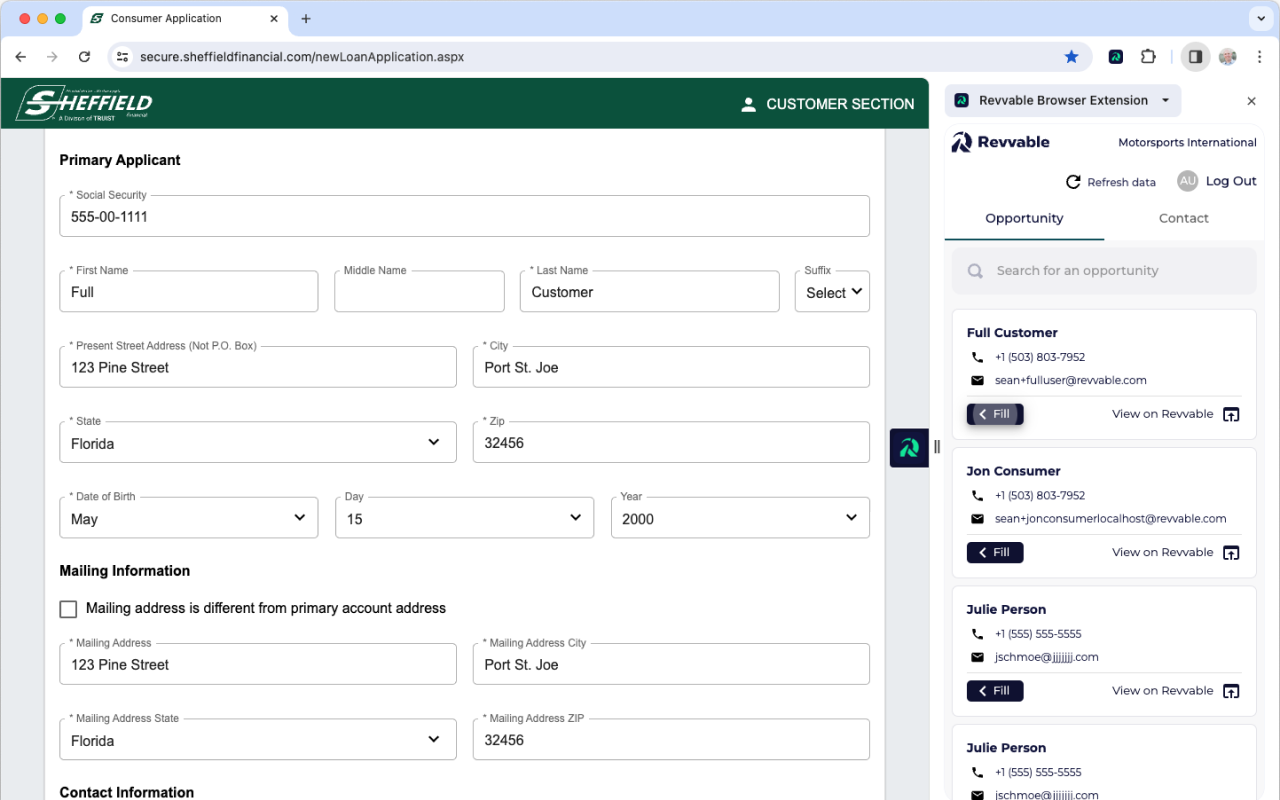Open the Suffix dropdown

832,292
